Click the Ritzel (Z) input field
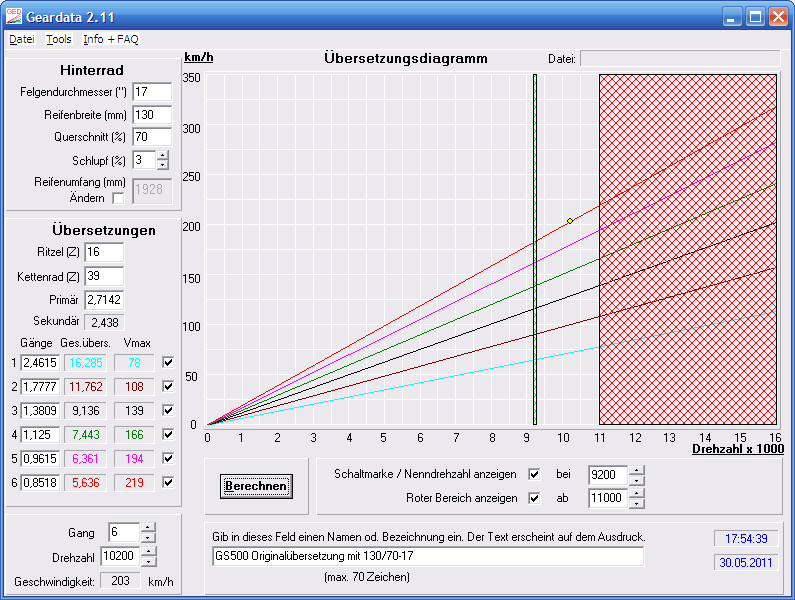Viewport: 795px width, 600px height. 104,252
